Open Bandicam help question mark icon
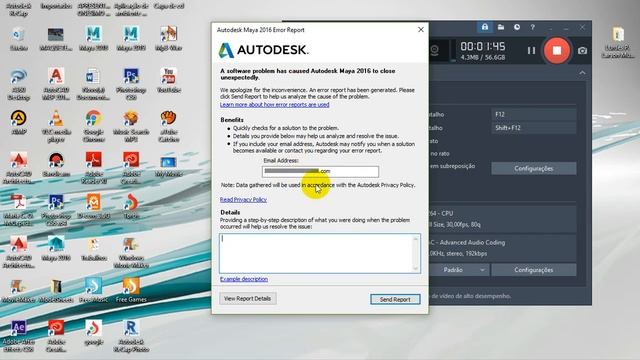 [532, 27]
